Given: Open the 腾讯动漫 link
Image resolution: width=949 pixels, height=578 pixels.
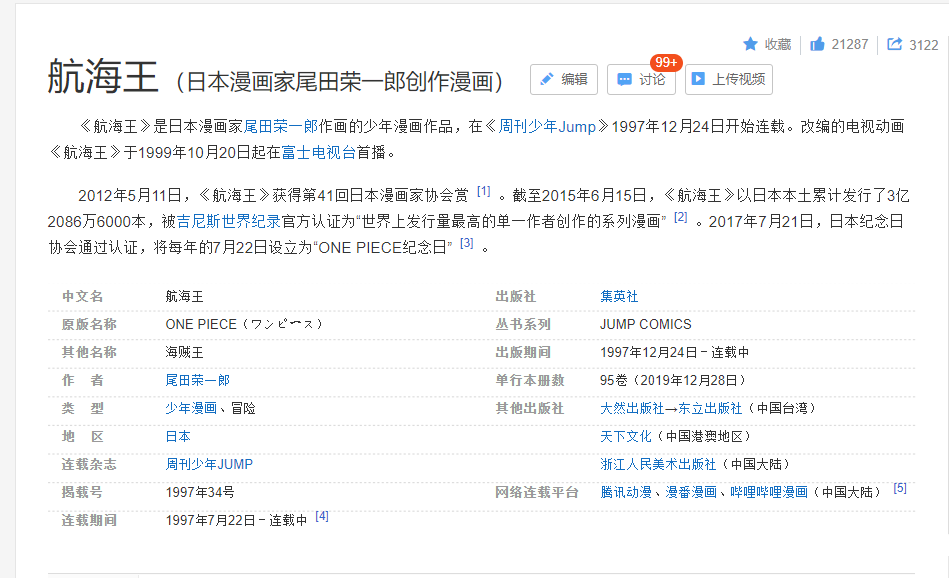Looking at the screenshot, I should pos(626,492).
